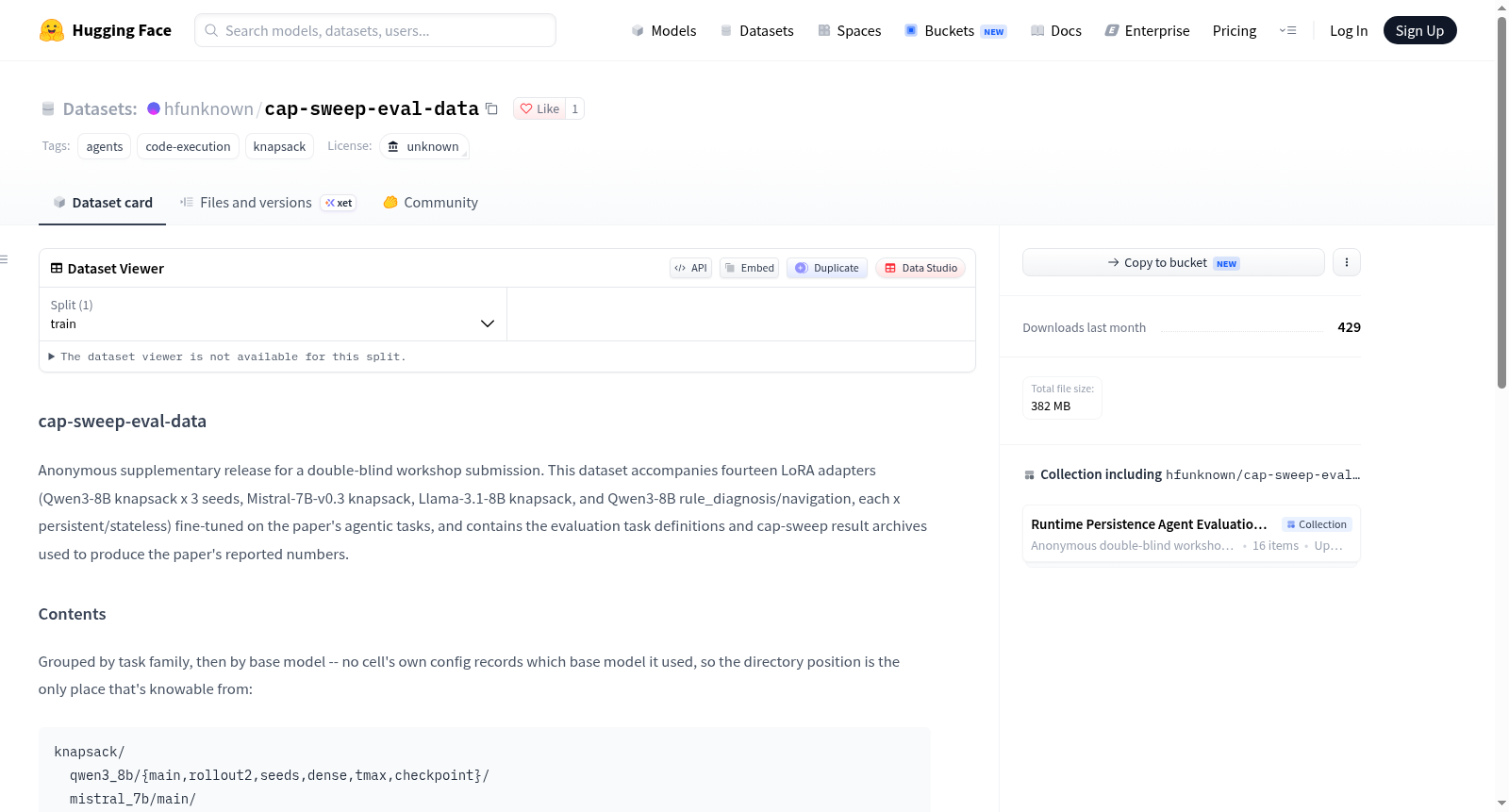Click the Datasets database icon in breadcrumb
Image resolution: width=1509 pixels, height=812 pixels.
[48, 109]
